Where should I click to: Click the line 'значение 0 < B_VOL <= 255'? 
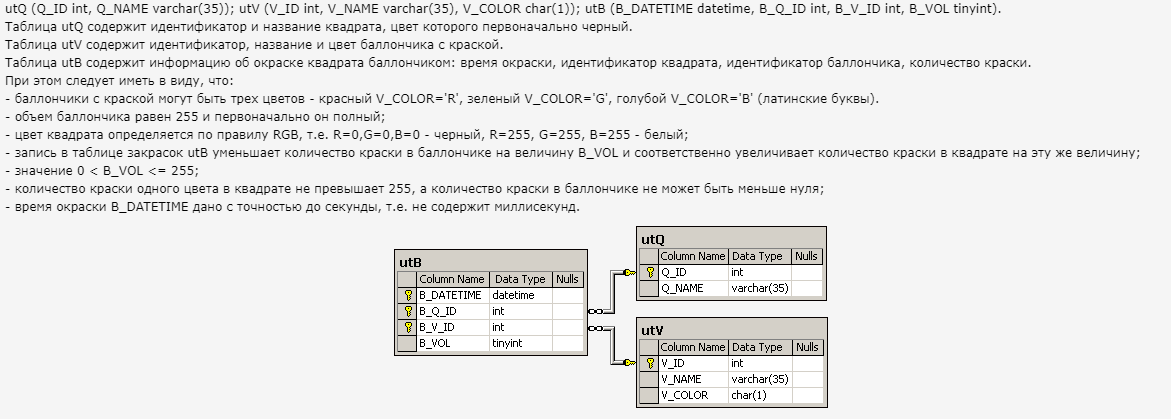coord(102,170)
